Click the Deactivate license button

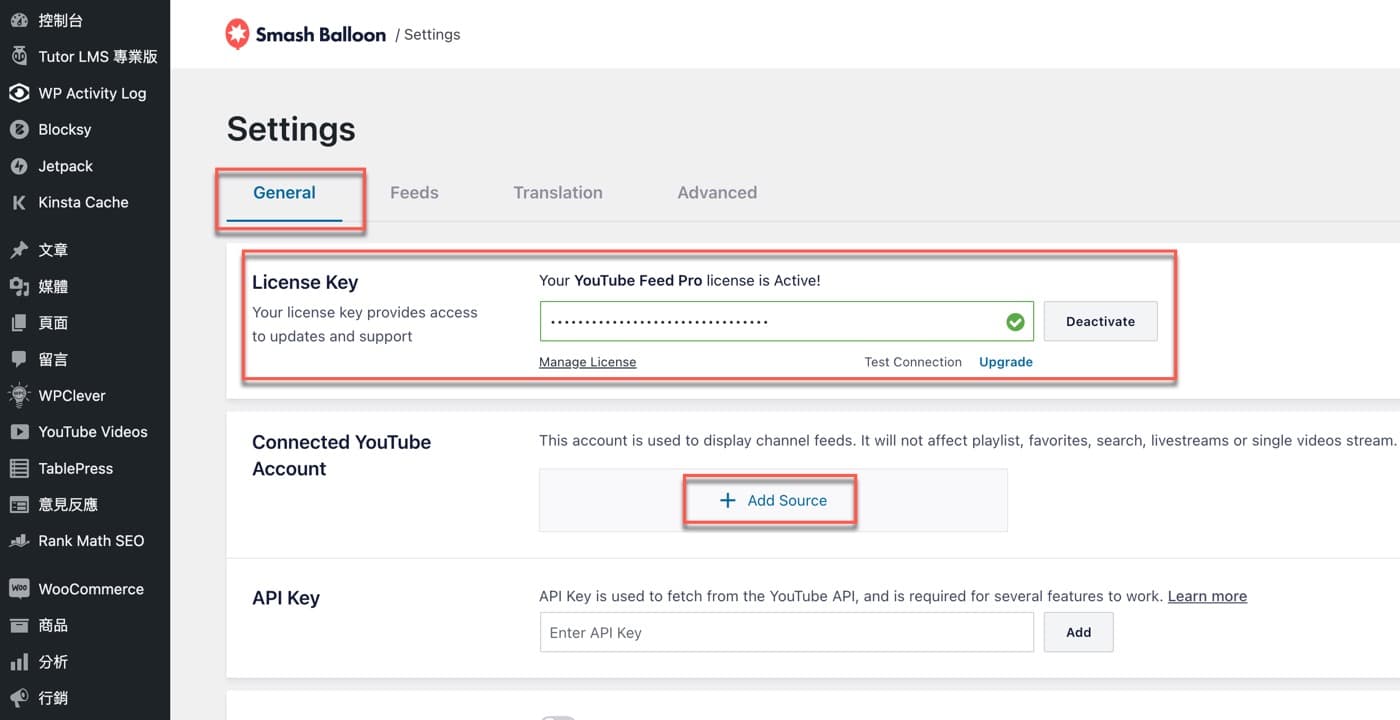tap(1101, 322)
